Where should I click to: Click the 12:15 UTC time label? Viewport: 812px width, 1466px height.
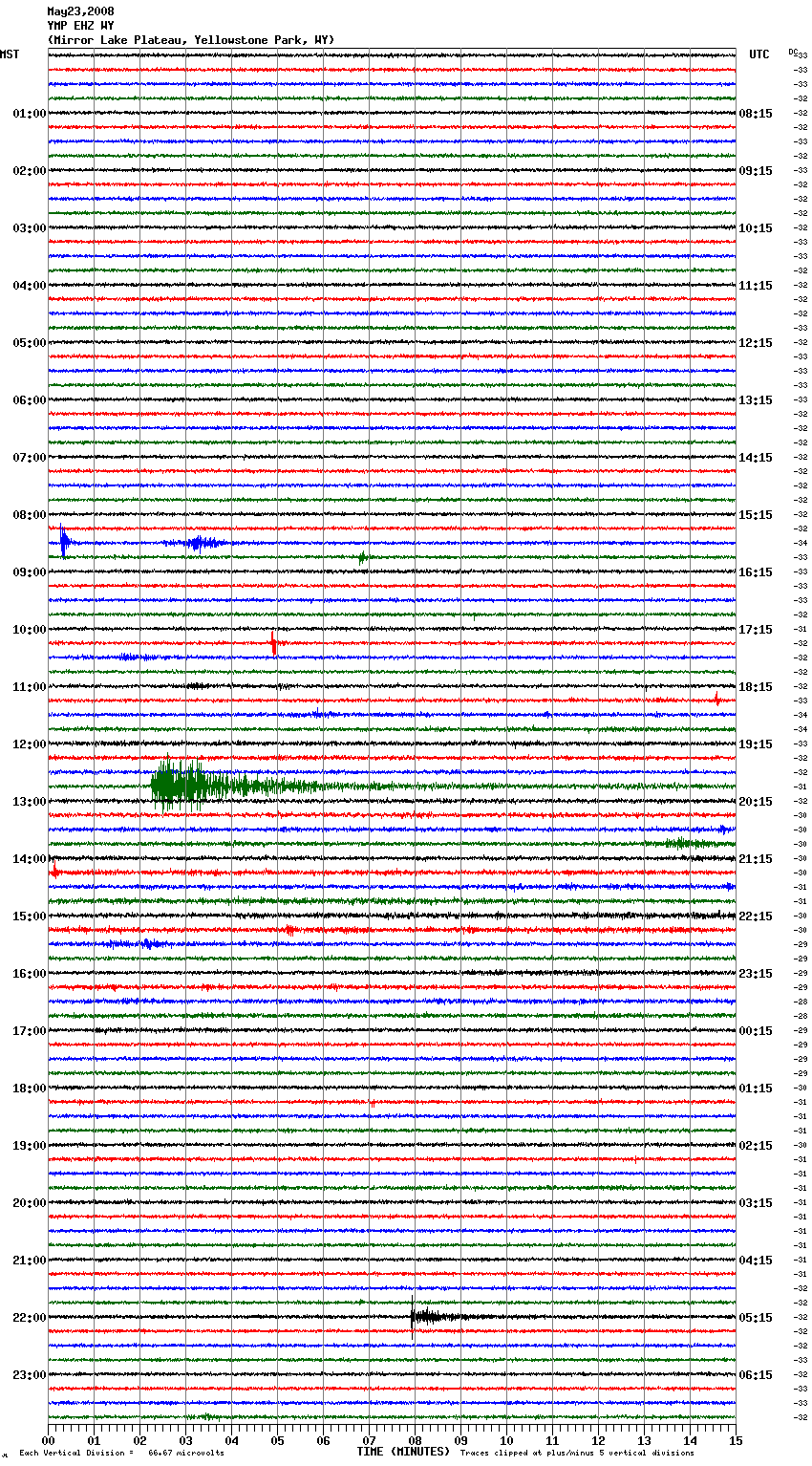(756, 343)
